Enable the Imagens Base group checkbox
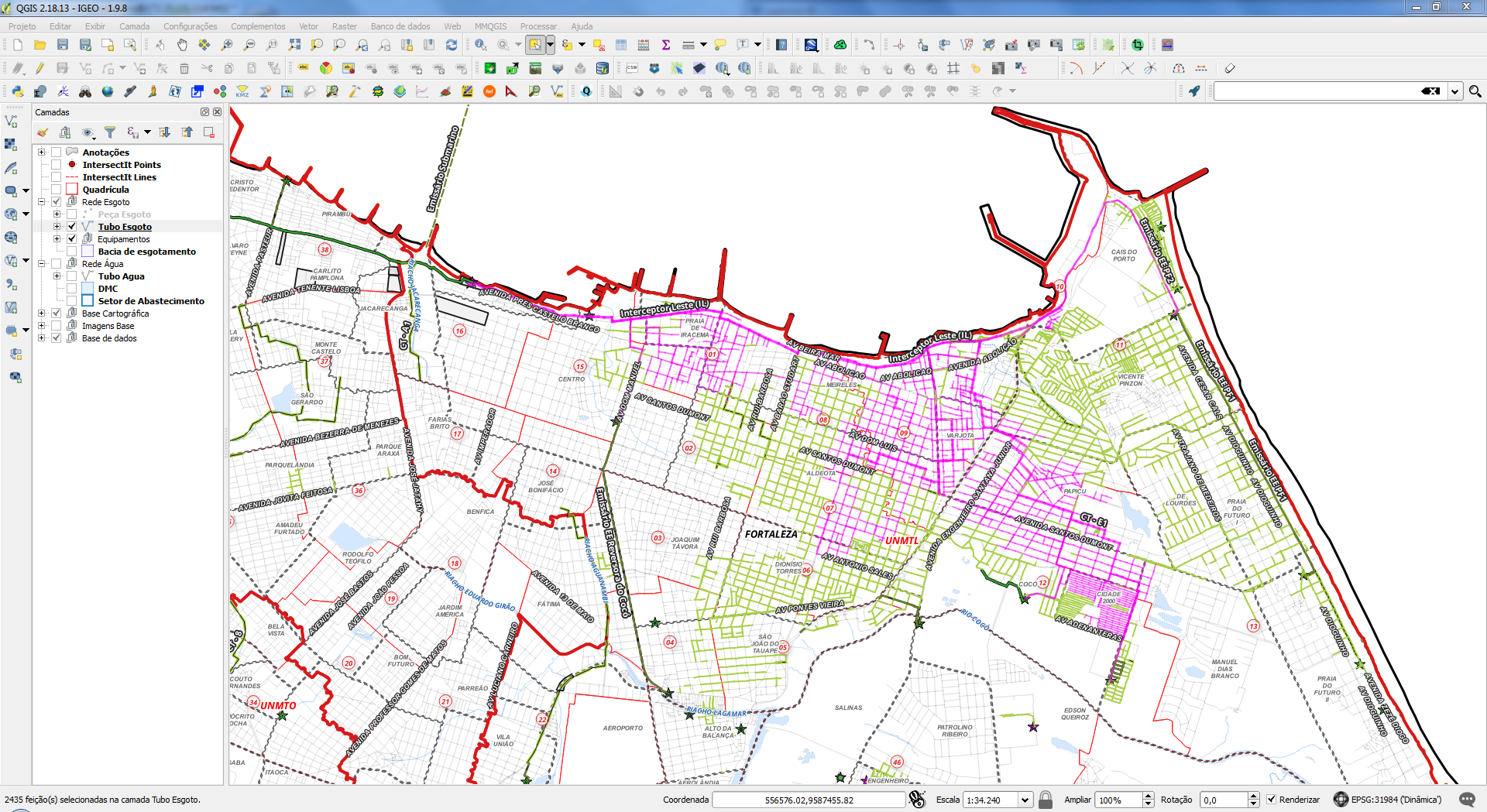This screenshot has width=1487, height=812. [57, 326]
